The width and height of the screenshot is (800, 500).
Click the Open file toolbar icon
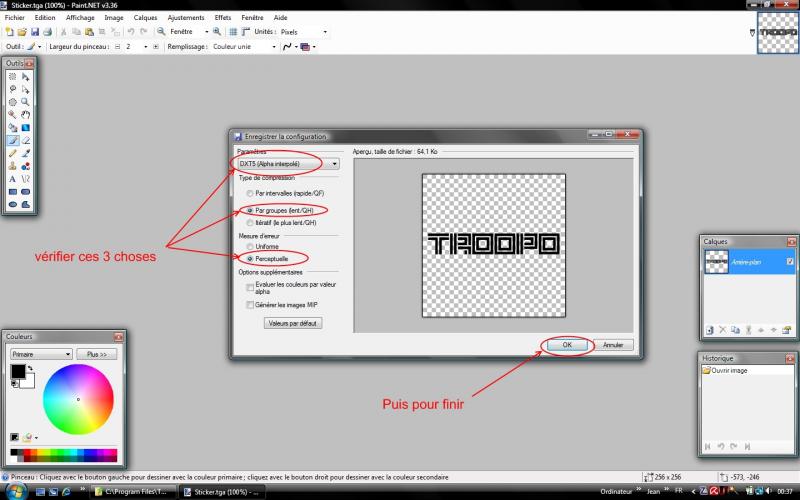click(x=22, y=32)
